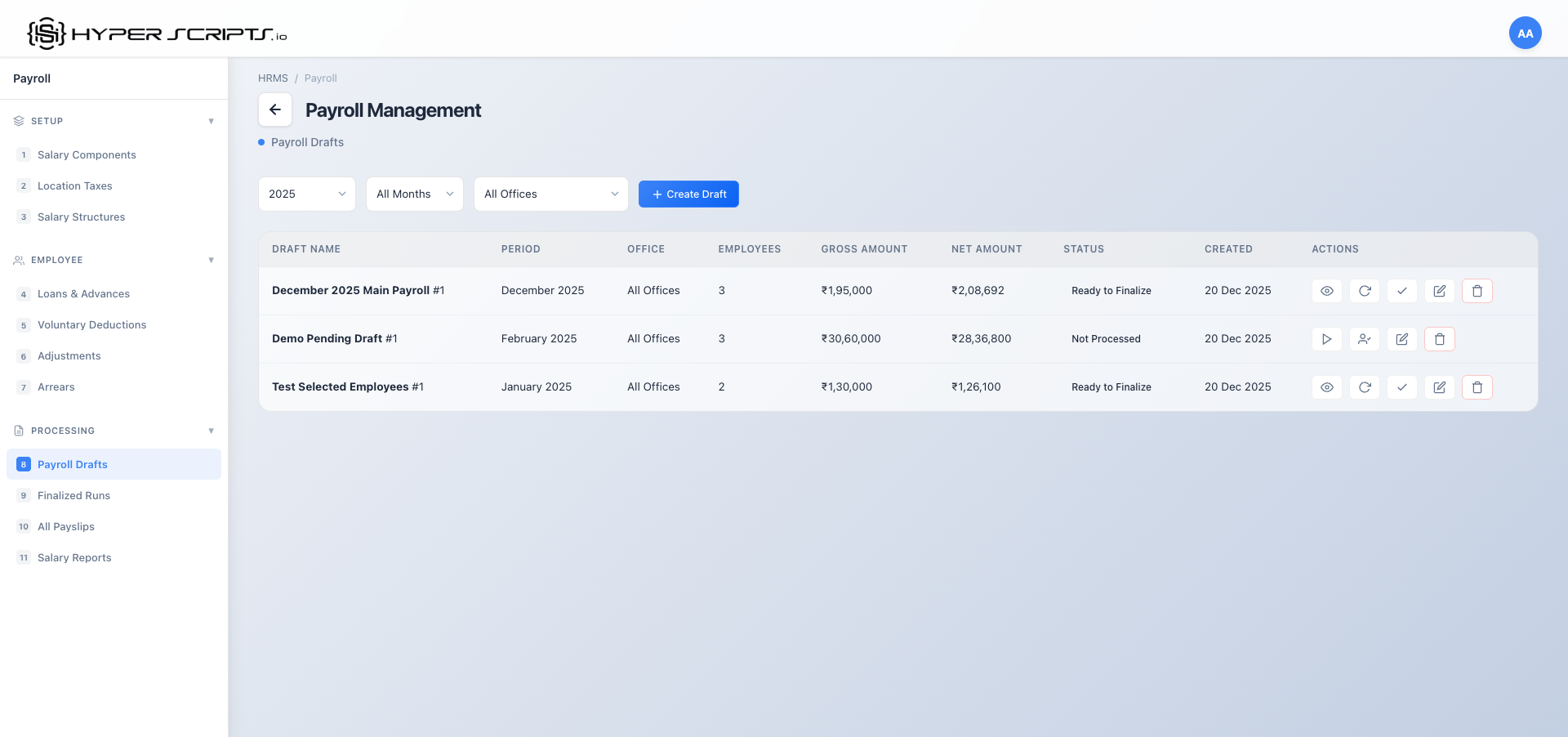The height and width of the screenshot is (737, 1568).
Task: View the December 2025 Main Payroll draft
Action: point(1326,291)
